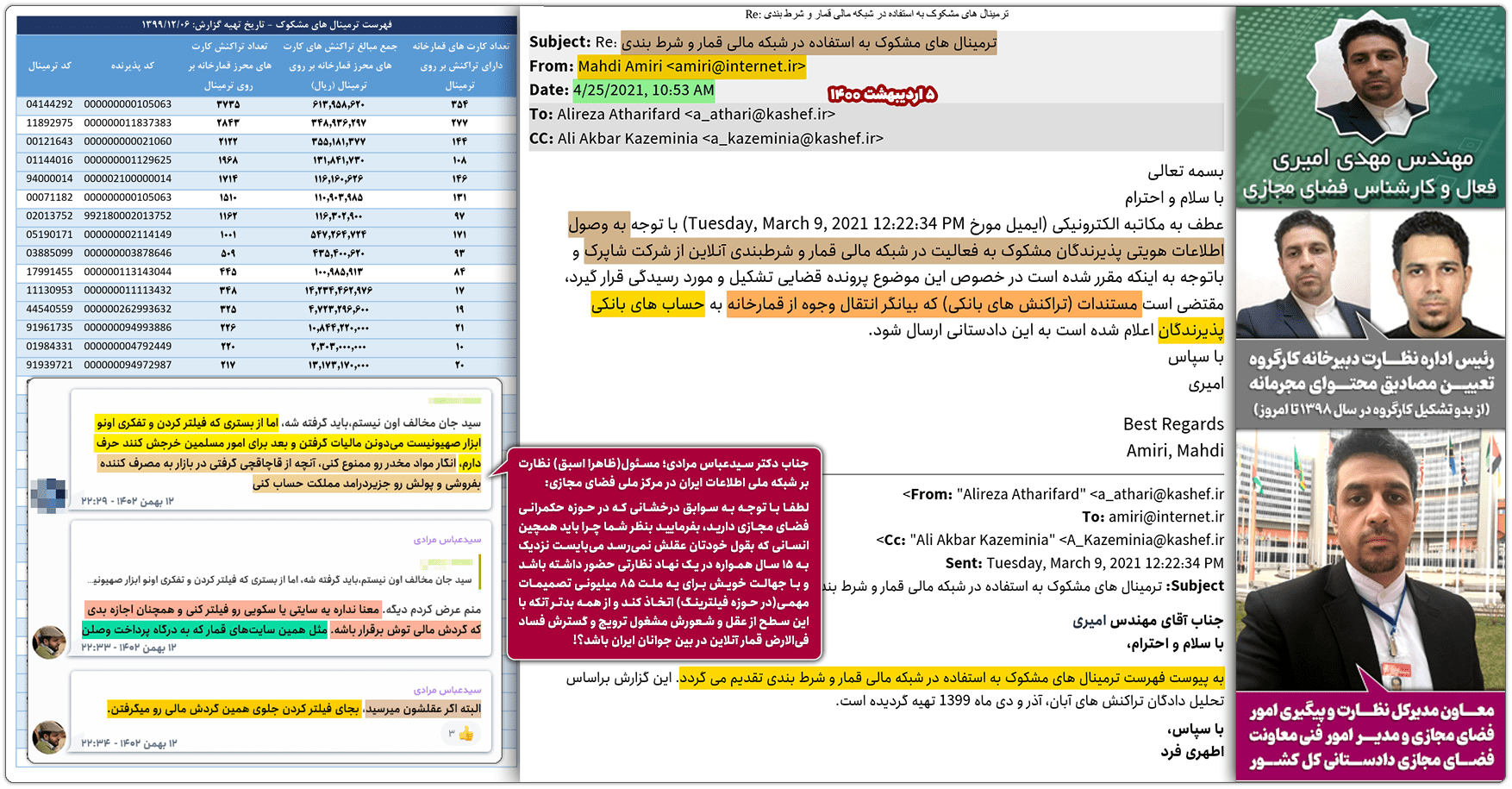Click the کد ترمینال column header in table
Viewport: 1512px width, 789px height.
tap(50, 66)
